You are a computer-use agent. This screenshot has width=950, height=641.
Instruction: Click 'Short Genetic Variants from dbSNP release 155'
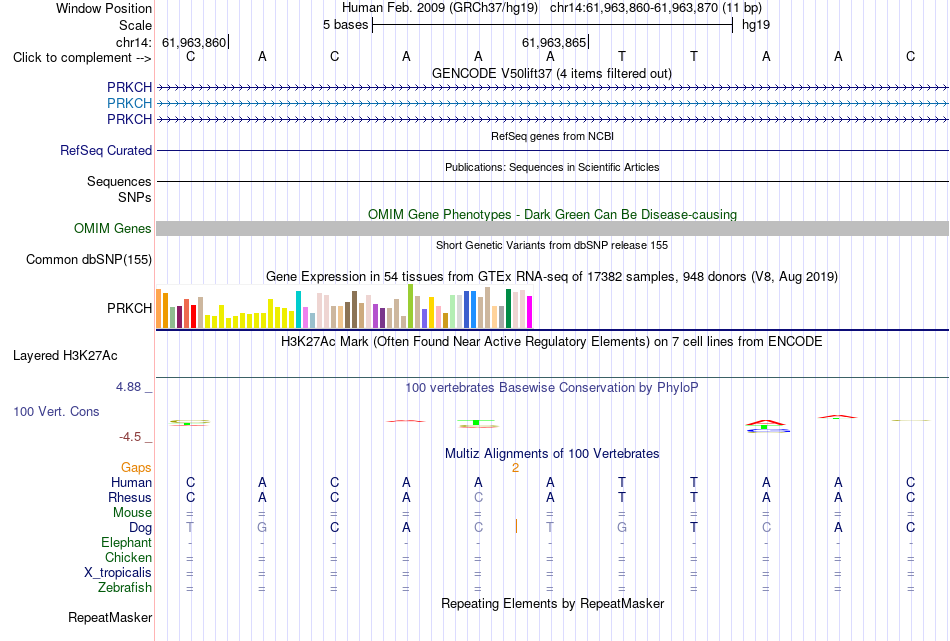coord(552,245)
